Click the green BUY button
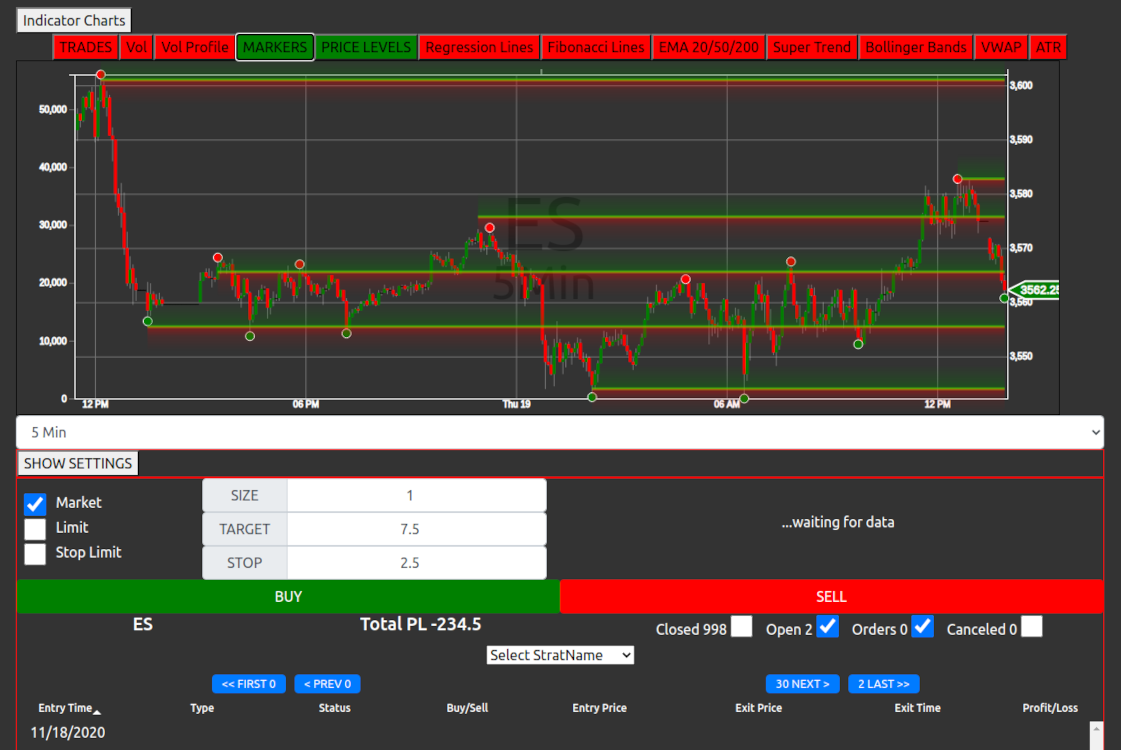 tap(288, 596)
